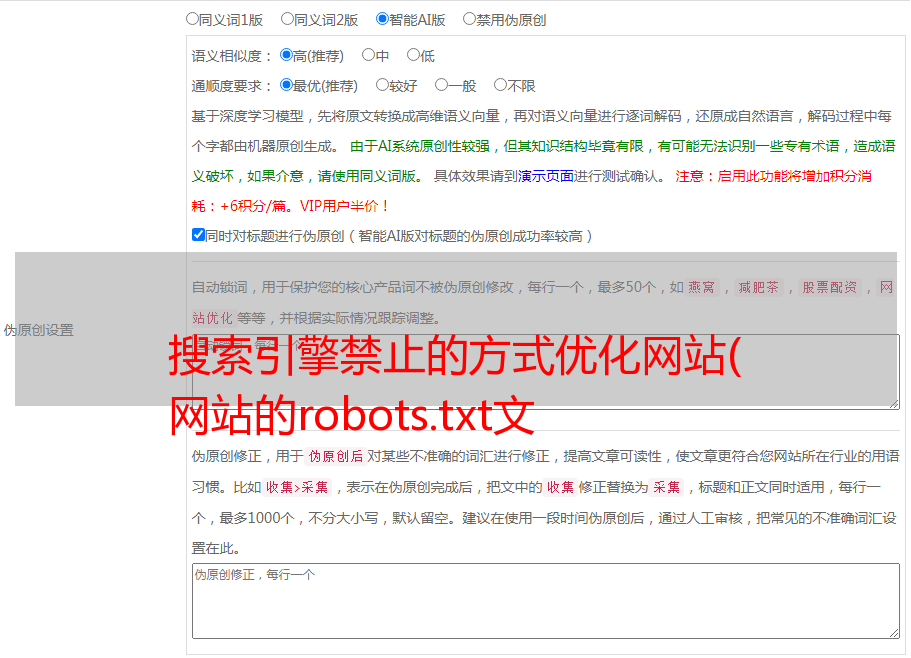Click the 减肥茶 example keyword
Viewport: 911px width, 658px height.
point(759,287)
